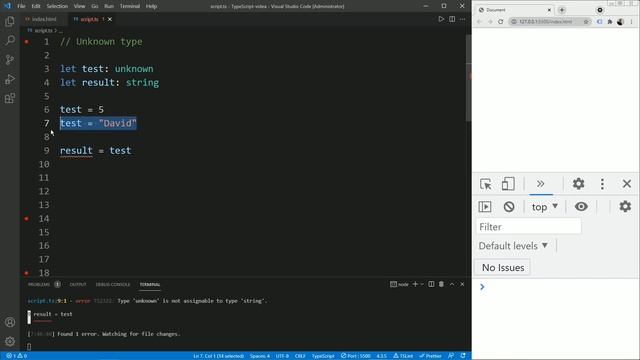Select the Terminal panel tab

[x=150, y=284]
